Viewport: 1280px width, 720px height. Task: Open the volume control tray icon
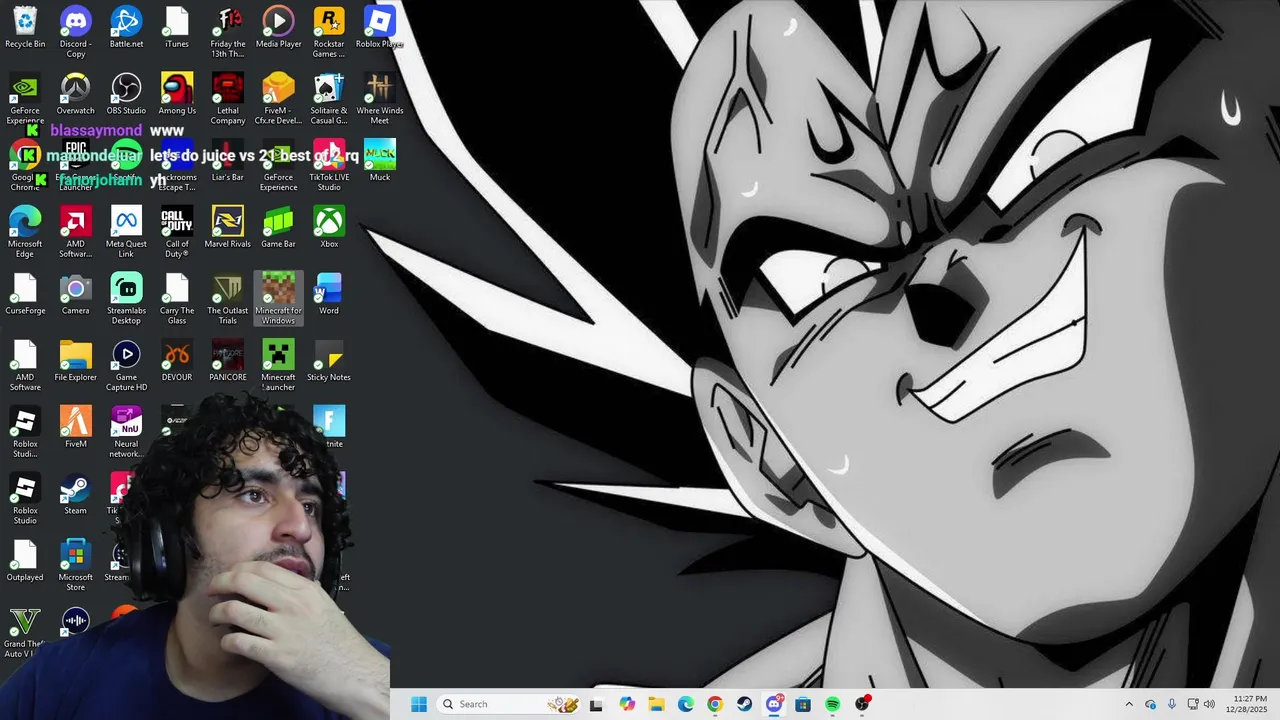(1209, 704)
